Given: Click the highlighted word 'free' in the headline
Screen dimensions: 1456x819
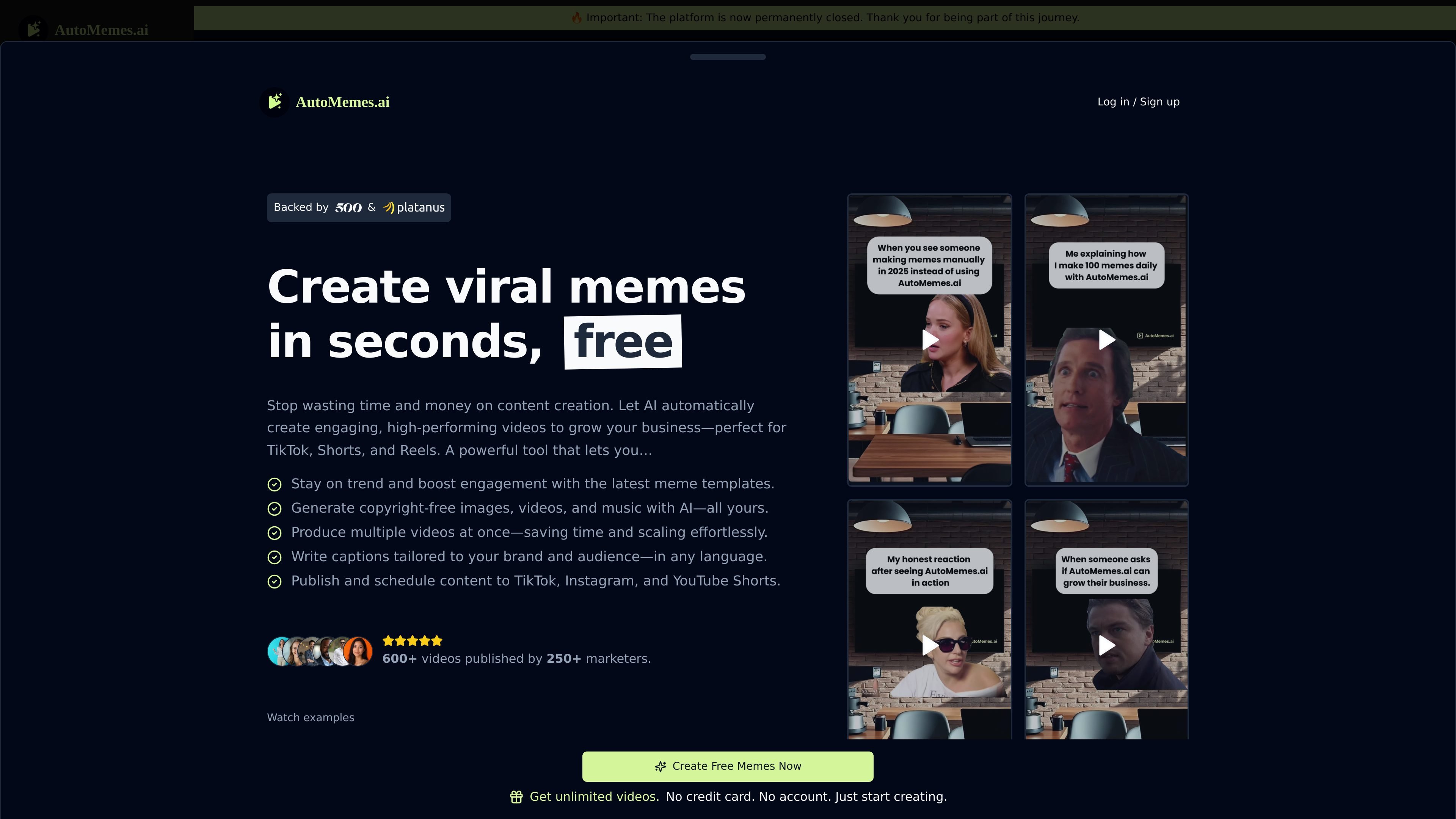Looking at the screenshot, I should 623,342.
